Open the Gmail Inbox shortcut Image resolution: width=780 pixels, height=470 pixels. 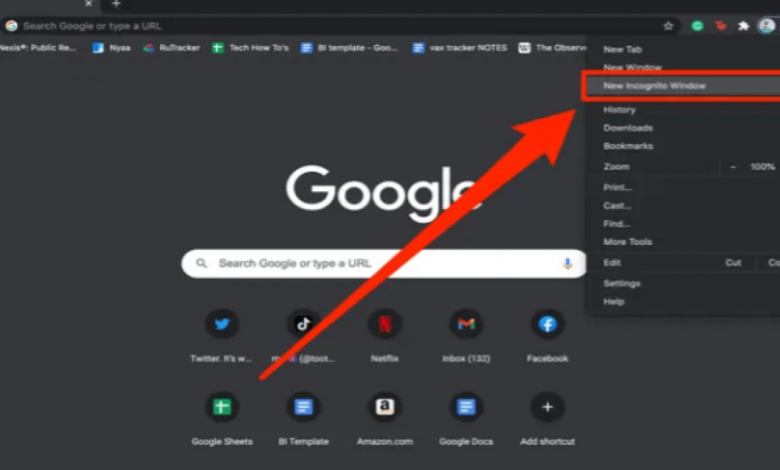pyautogui.click(x=465, y=324)
